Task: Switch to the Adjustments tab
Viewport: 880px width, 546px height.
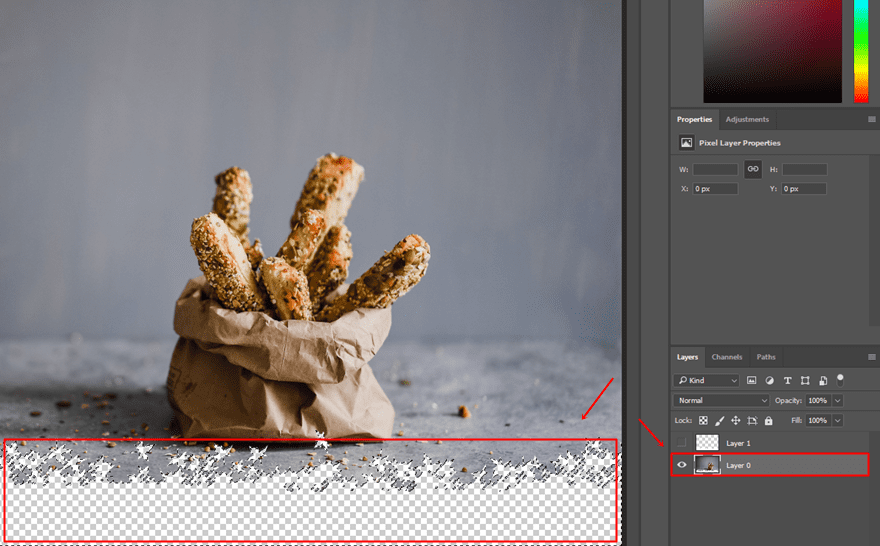Action: 747,119
